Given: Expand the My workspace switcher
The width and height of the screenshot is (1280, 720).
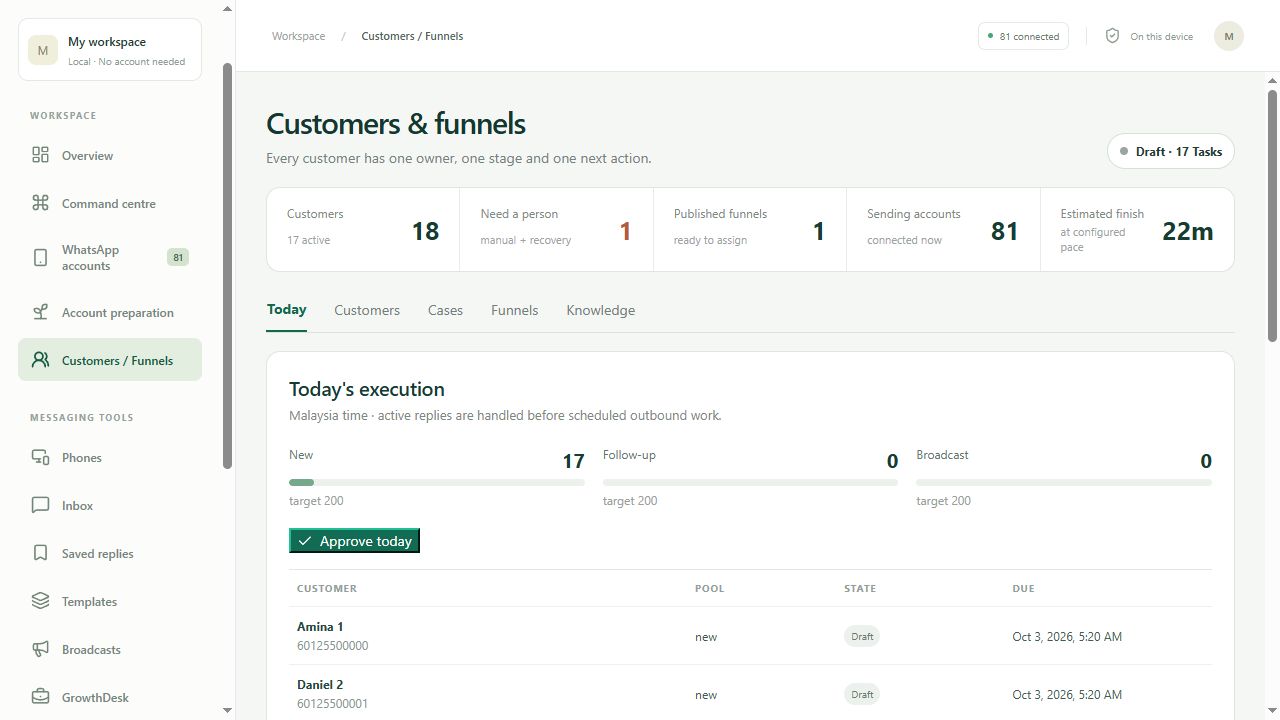Looking at the screenshot, I should [110, 49].
